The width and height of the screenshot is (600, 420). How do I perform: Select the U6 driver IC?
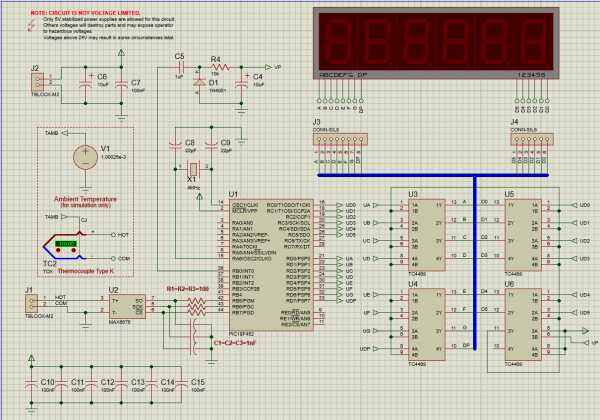click(523, 324)
